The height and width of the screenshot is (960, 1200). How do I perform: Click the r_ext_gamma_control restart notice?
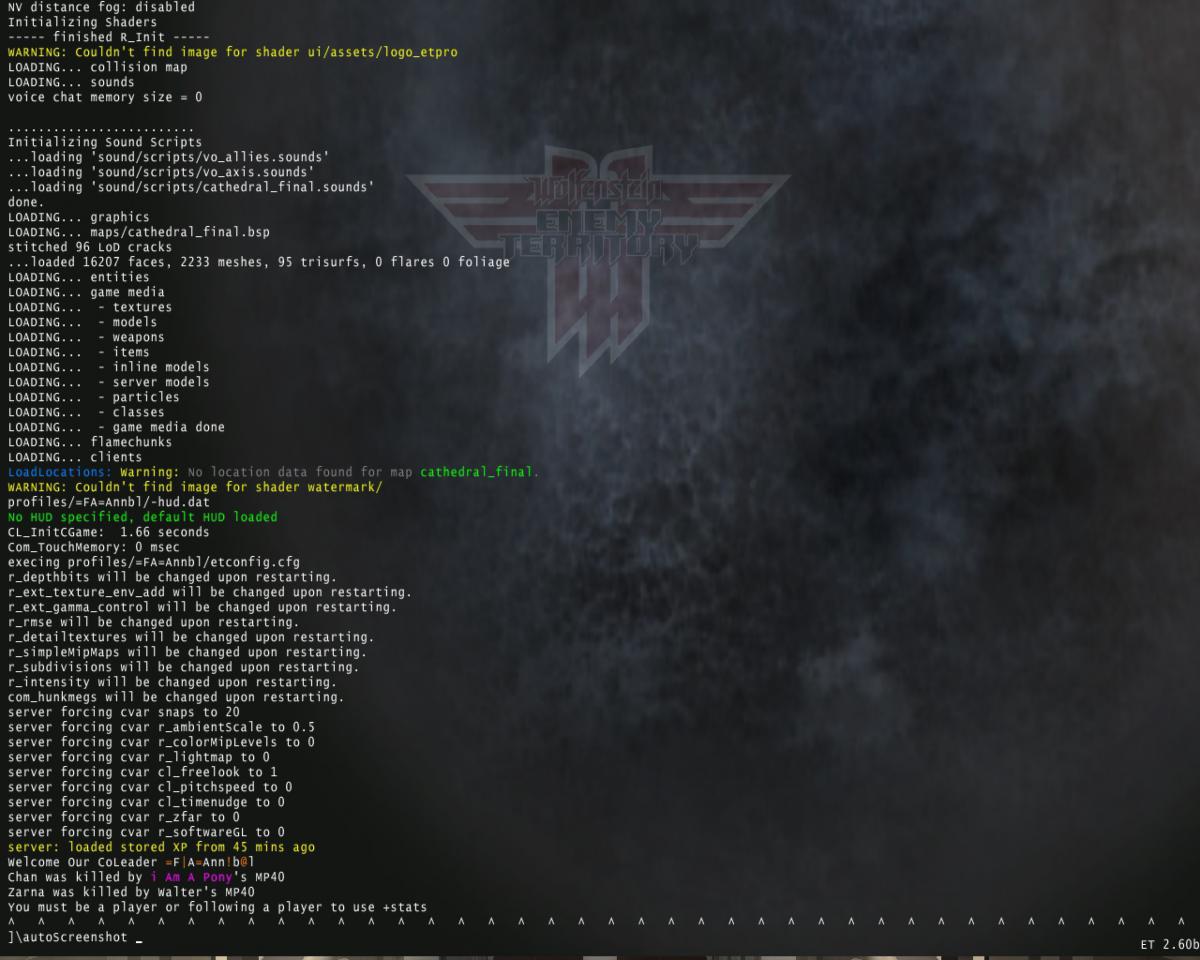pyautogui.click(x=202, y=607)
